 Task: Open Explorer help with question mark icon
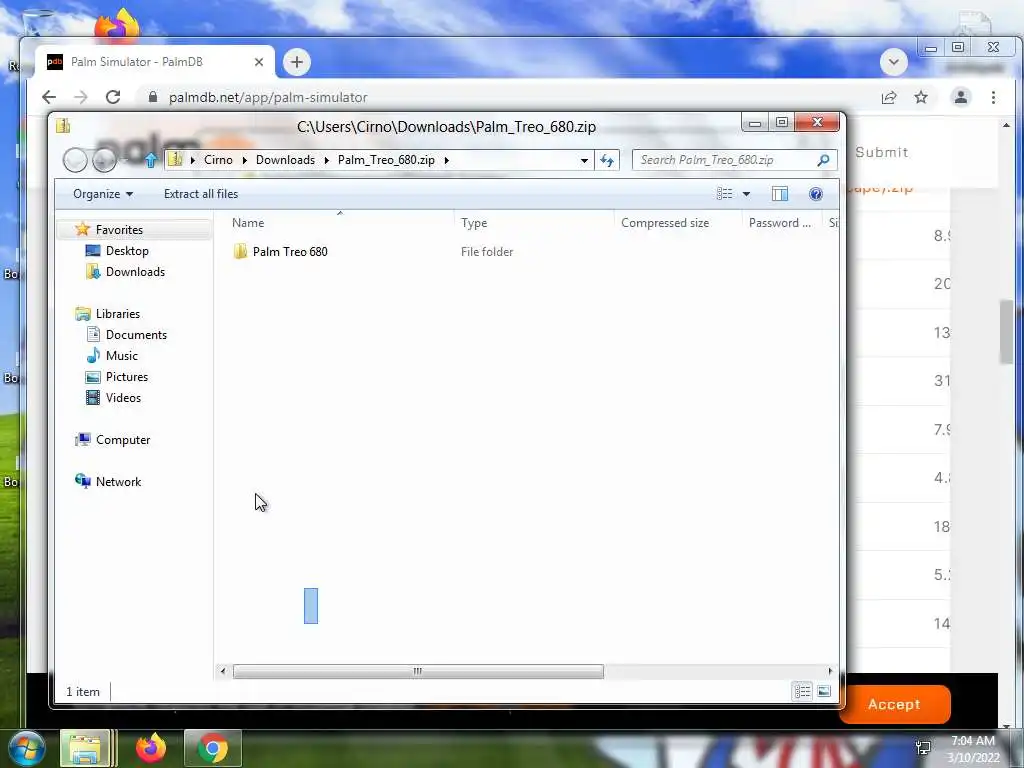816,194
